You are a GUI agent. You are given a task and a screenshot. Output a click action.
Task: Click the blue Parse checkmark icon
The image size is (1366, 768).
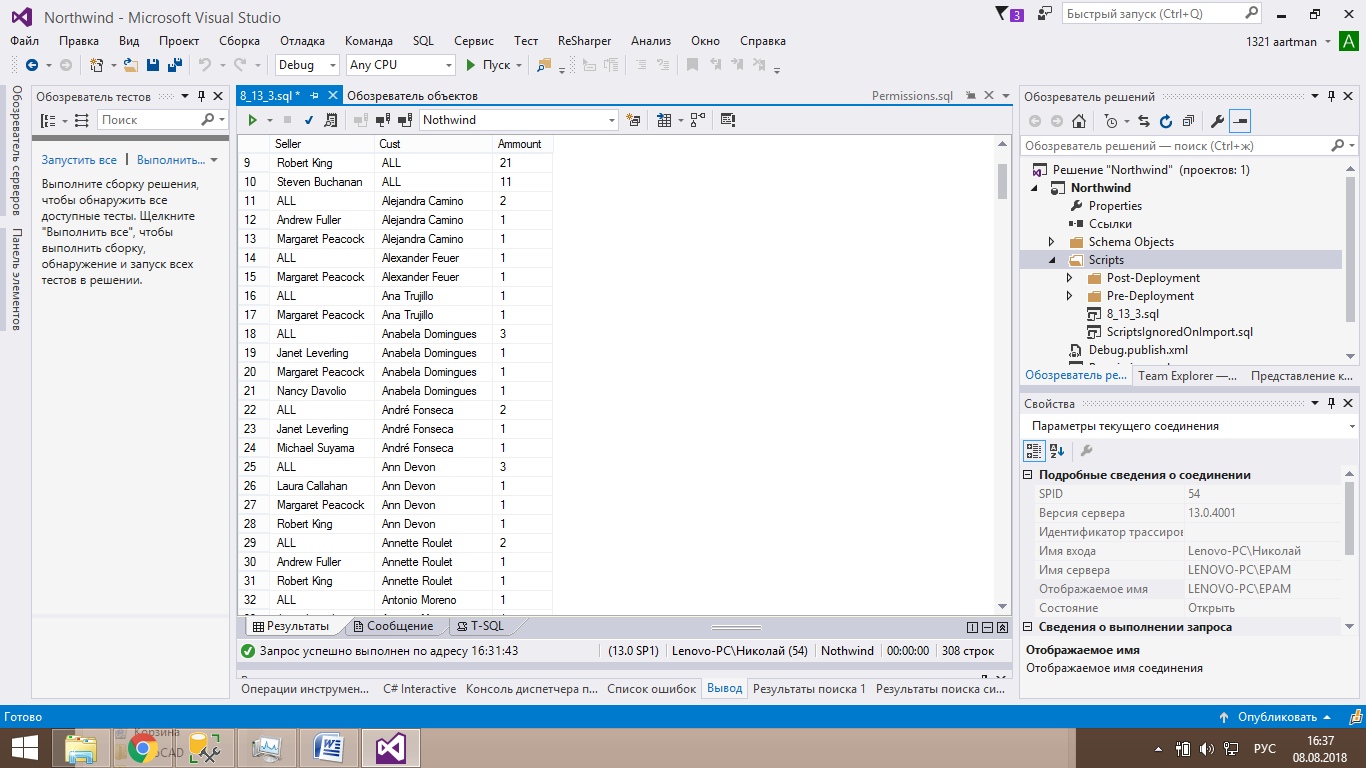coord(309,120)
